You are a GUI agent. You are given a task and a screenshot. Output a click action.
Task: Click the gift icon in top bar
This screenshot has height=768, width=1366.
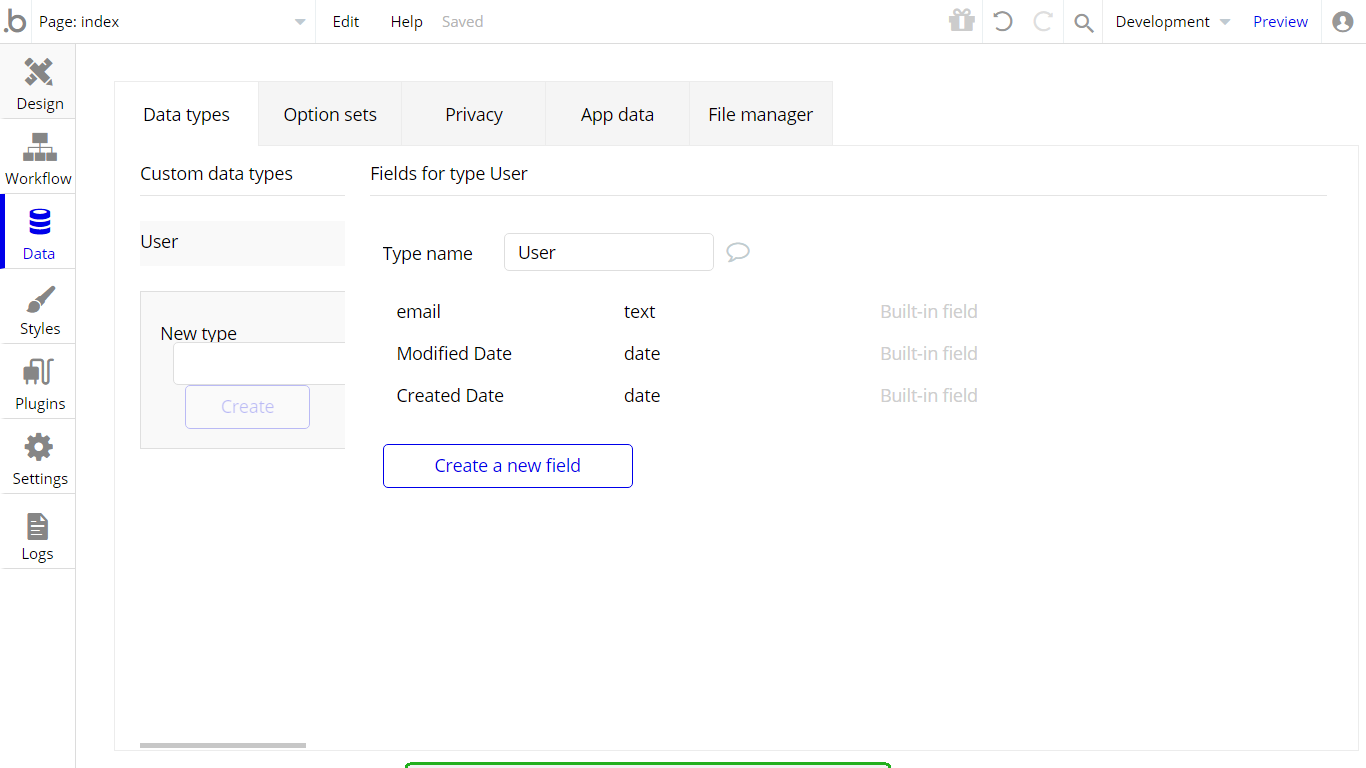[961, 21]
